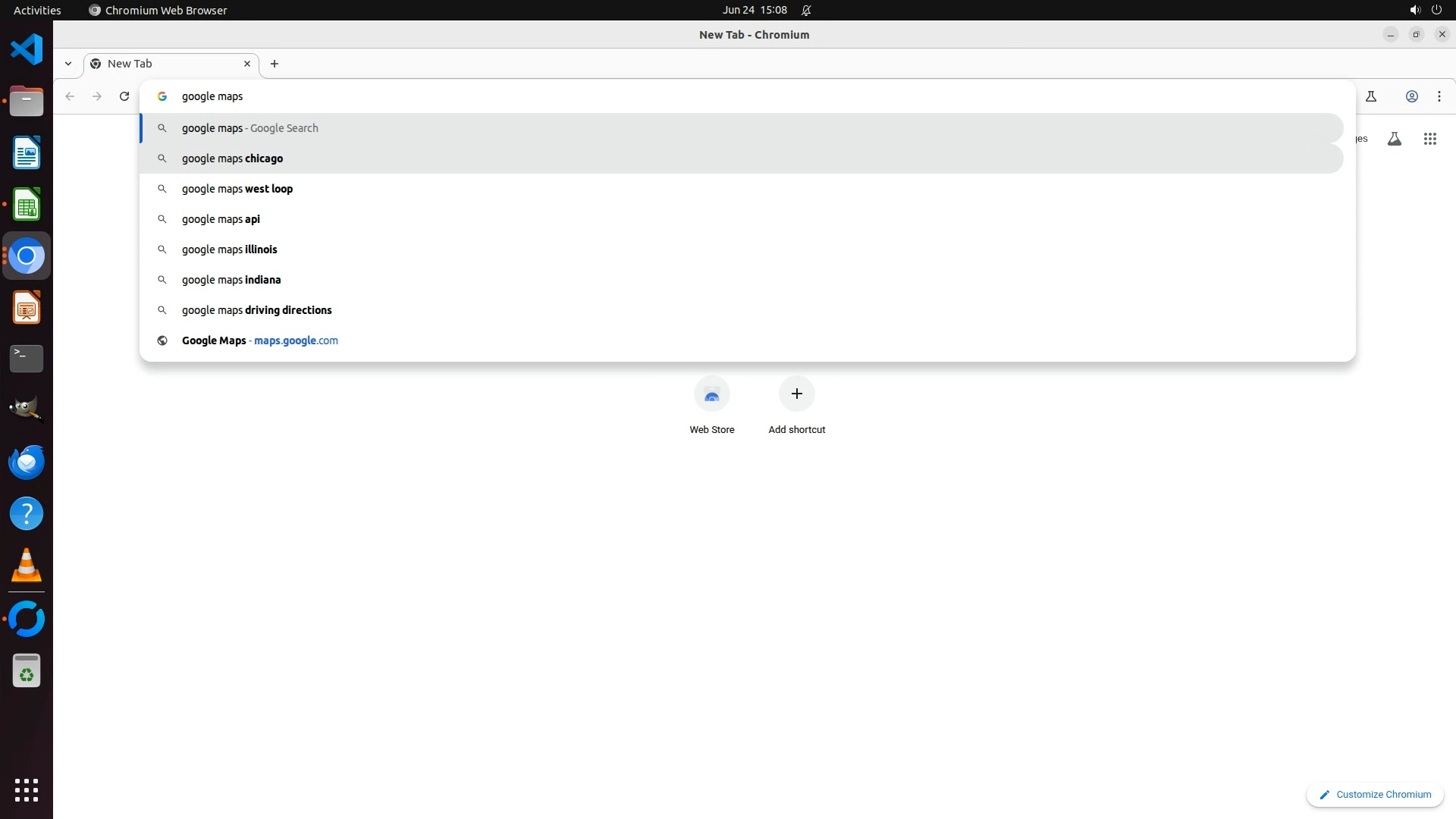Expand the tab search dropdown arrow

tap(68, 64)
